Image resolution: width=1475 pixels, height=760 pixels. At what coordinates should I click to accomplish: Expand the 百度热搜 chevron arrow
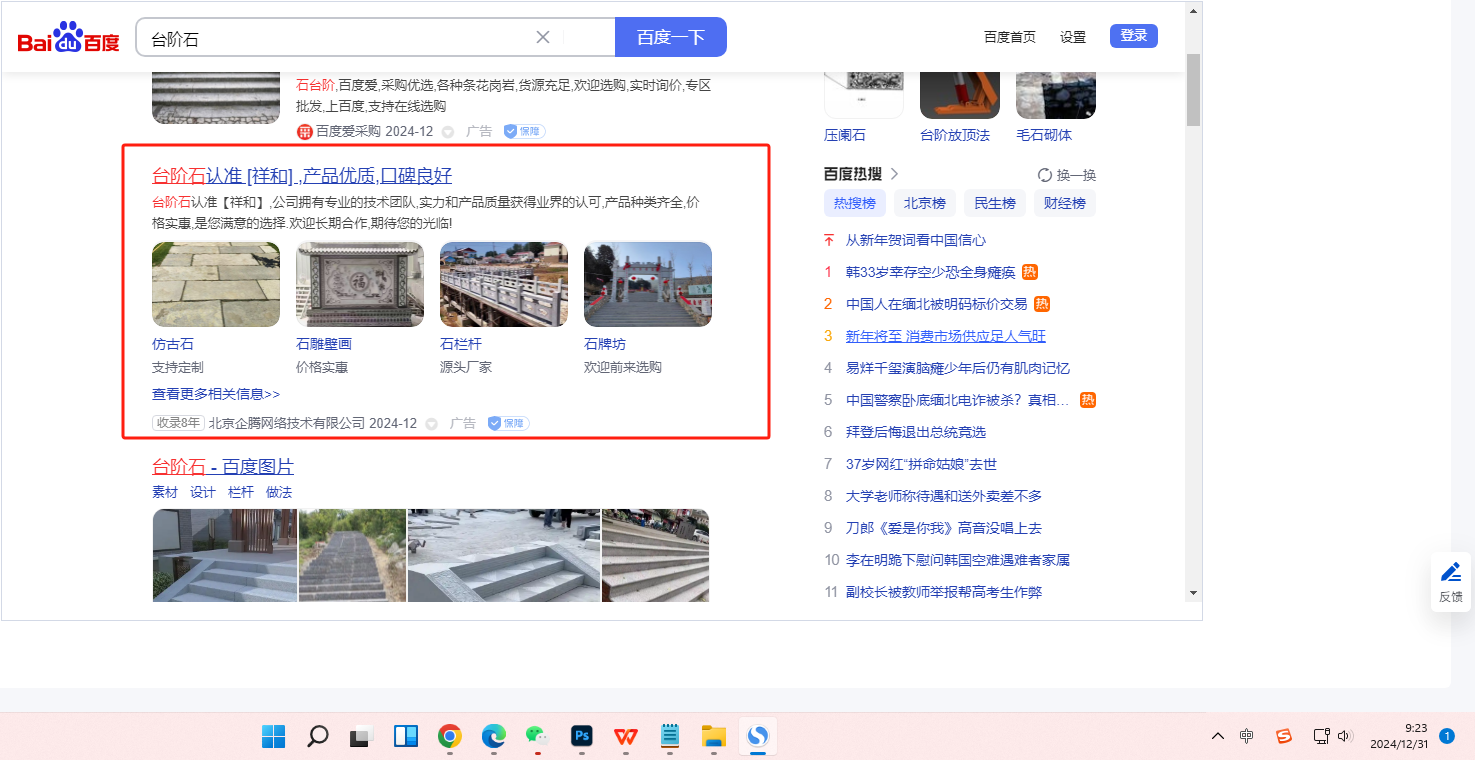point(894,174)
